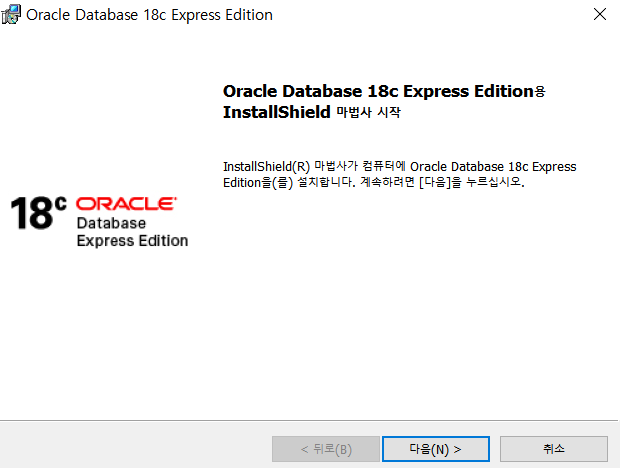
Task: Click the window title "Oracle Database 18c Express Edition"
Action: point(149,15)
